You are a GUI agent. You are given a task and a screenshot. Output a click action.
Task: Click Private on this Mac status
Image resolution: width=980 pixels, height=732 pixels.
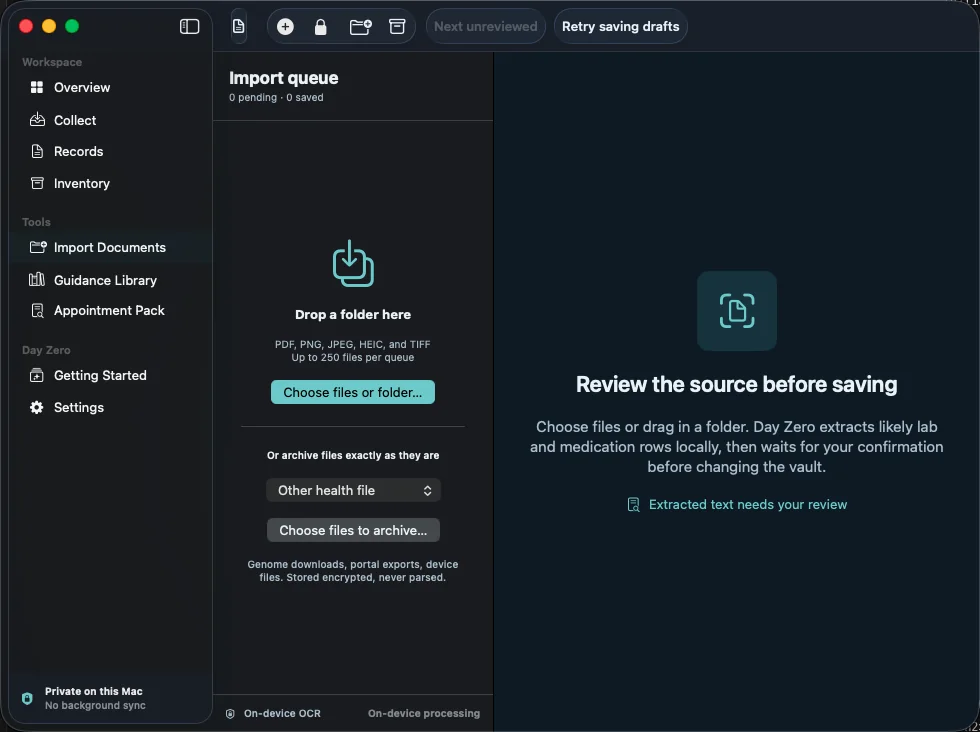(x=94, y=691)
